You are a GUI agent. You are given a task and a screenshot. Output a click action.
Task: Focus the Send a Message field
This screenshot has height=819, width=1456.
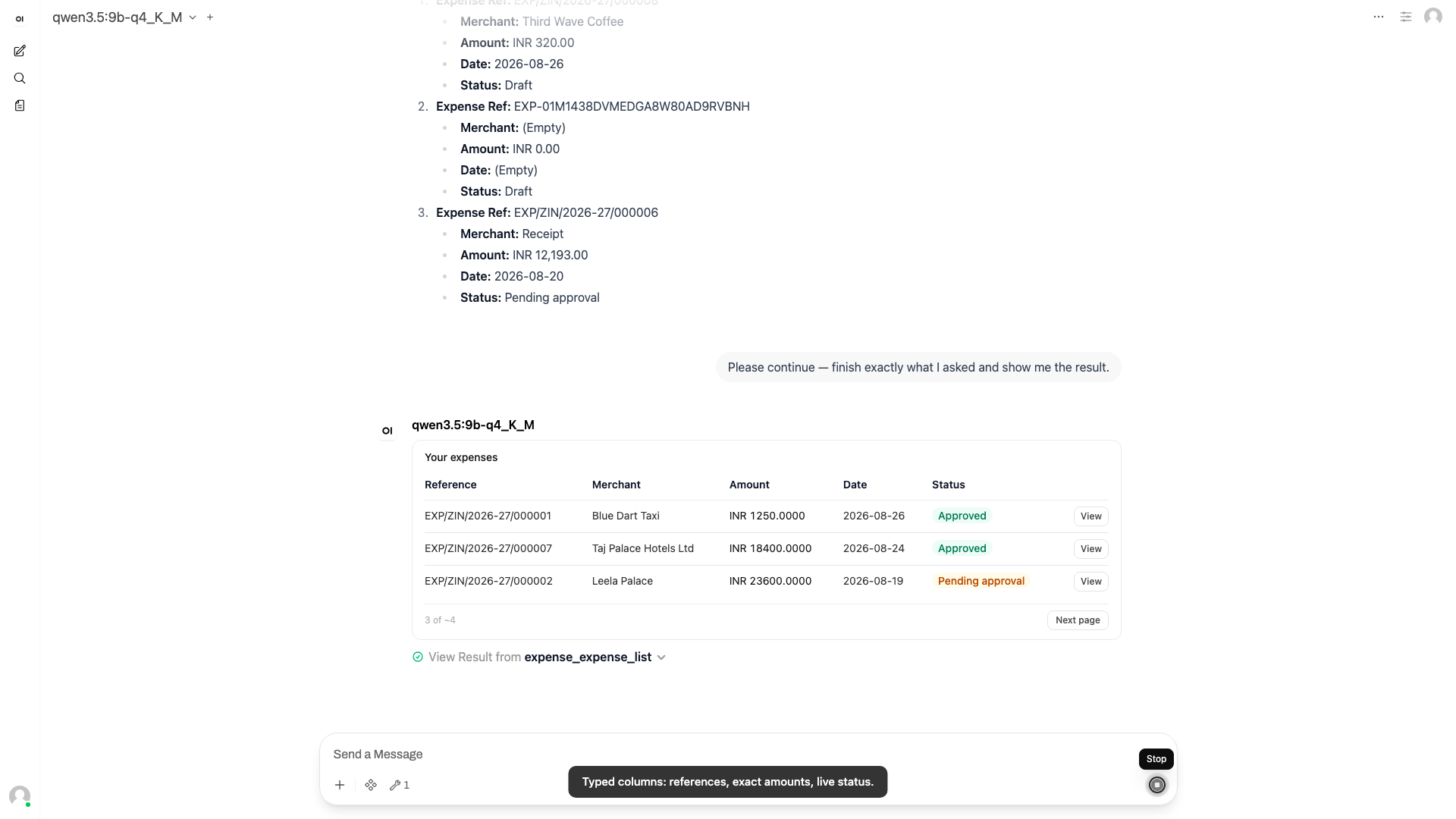click(x=728, y=754)
